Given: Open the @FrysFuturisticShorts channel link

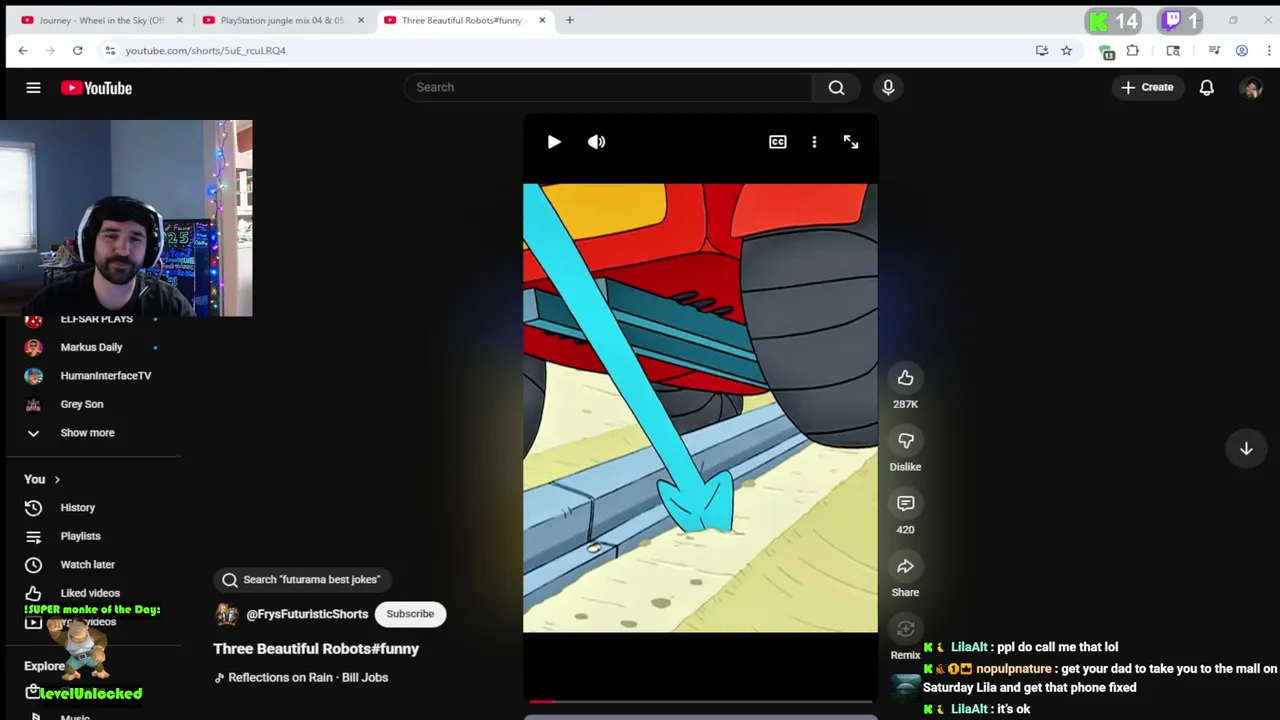Looking at the screenshot, I should [307, 614].
